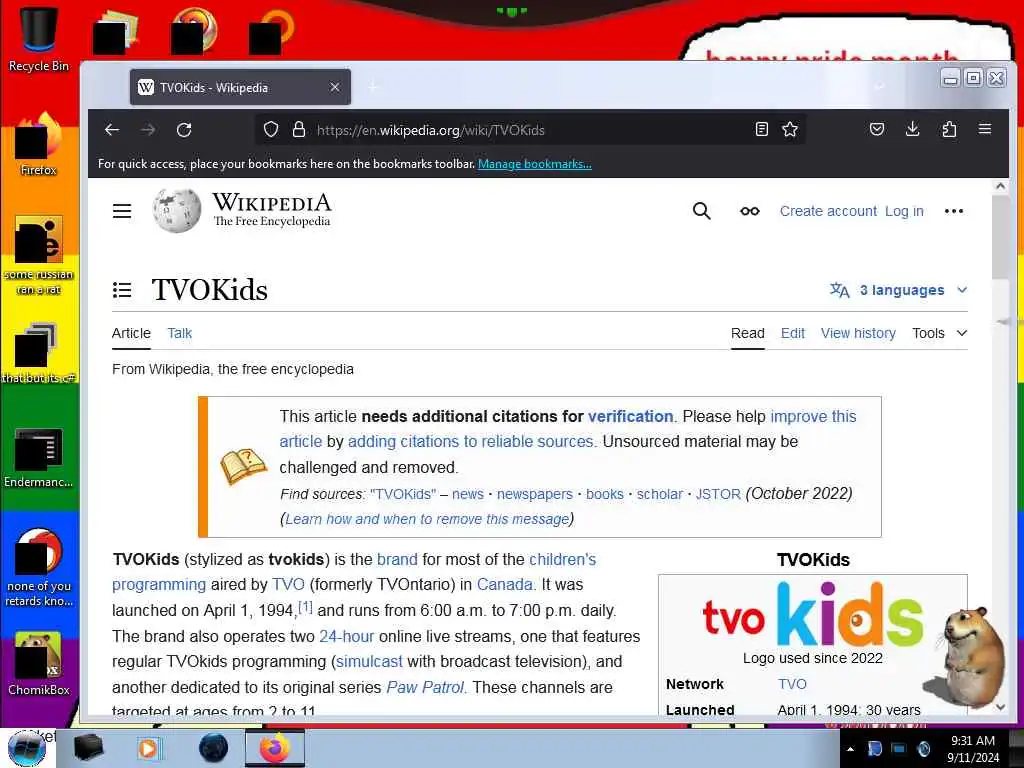This screenshot has height=768, width=1024.
Task: Select the Read tab
Action: coord(748,333)
